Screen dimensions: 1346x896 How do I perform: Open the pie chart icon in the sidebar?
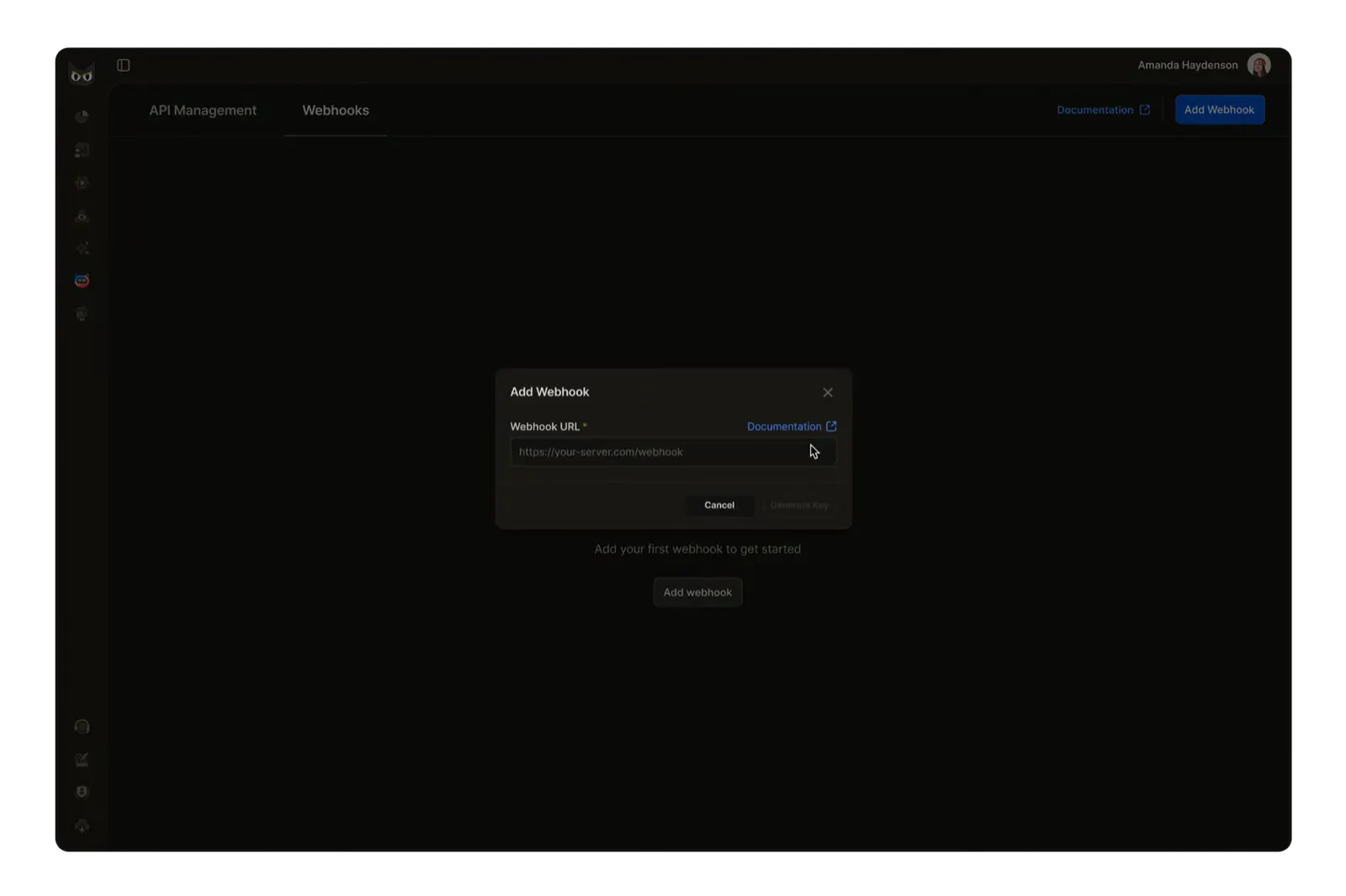click(x=82, y=117)
